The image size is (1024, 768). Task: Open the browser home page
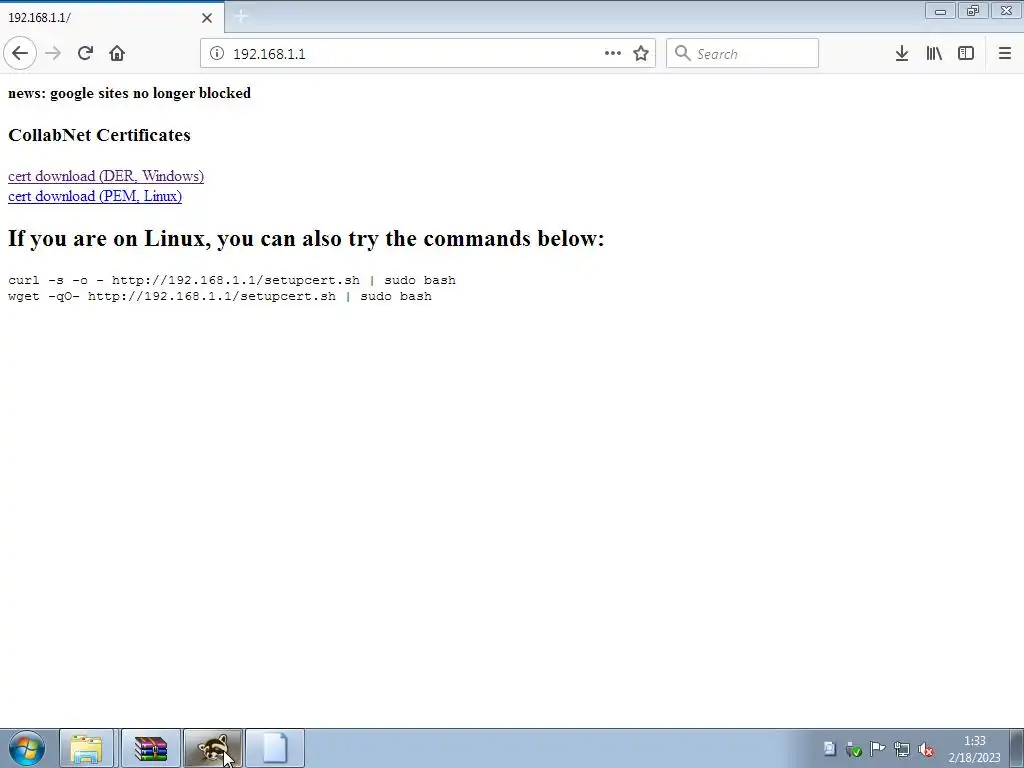click(x=117, y=53)
